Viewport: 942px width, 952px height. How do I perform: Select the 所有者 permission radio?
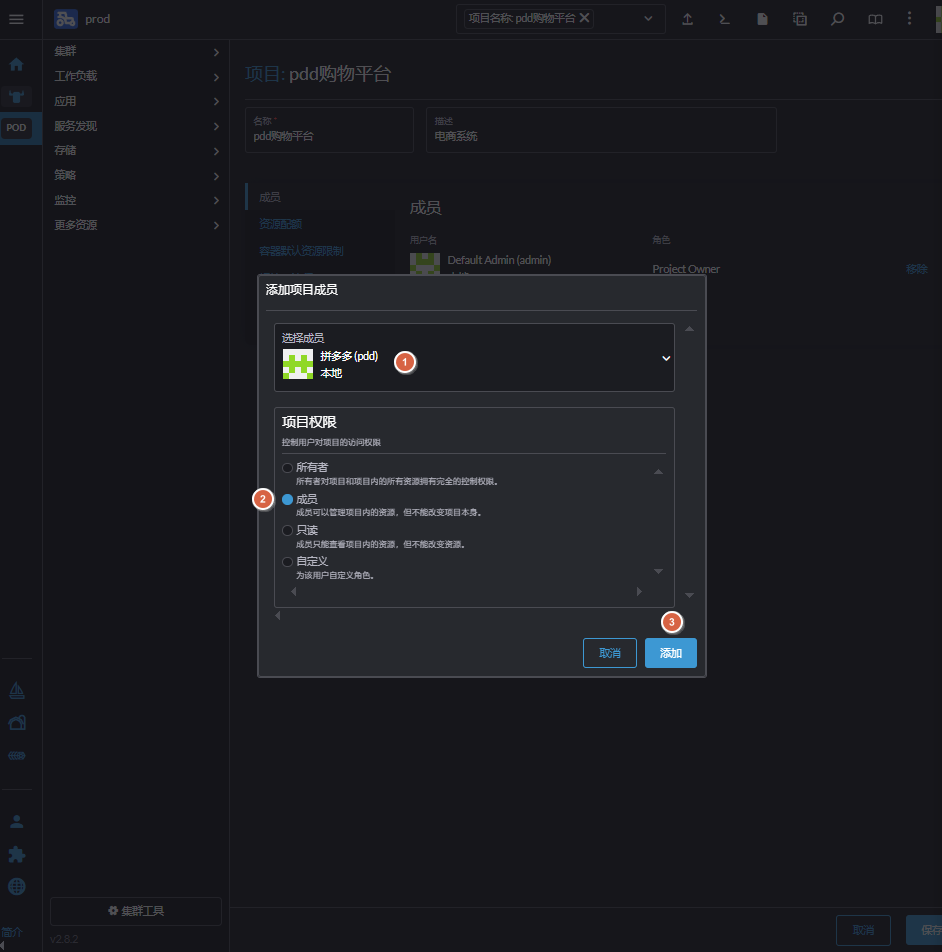[288, 468]
